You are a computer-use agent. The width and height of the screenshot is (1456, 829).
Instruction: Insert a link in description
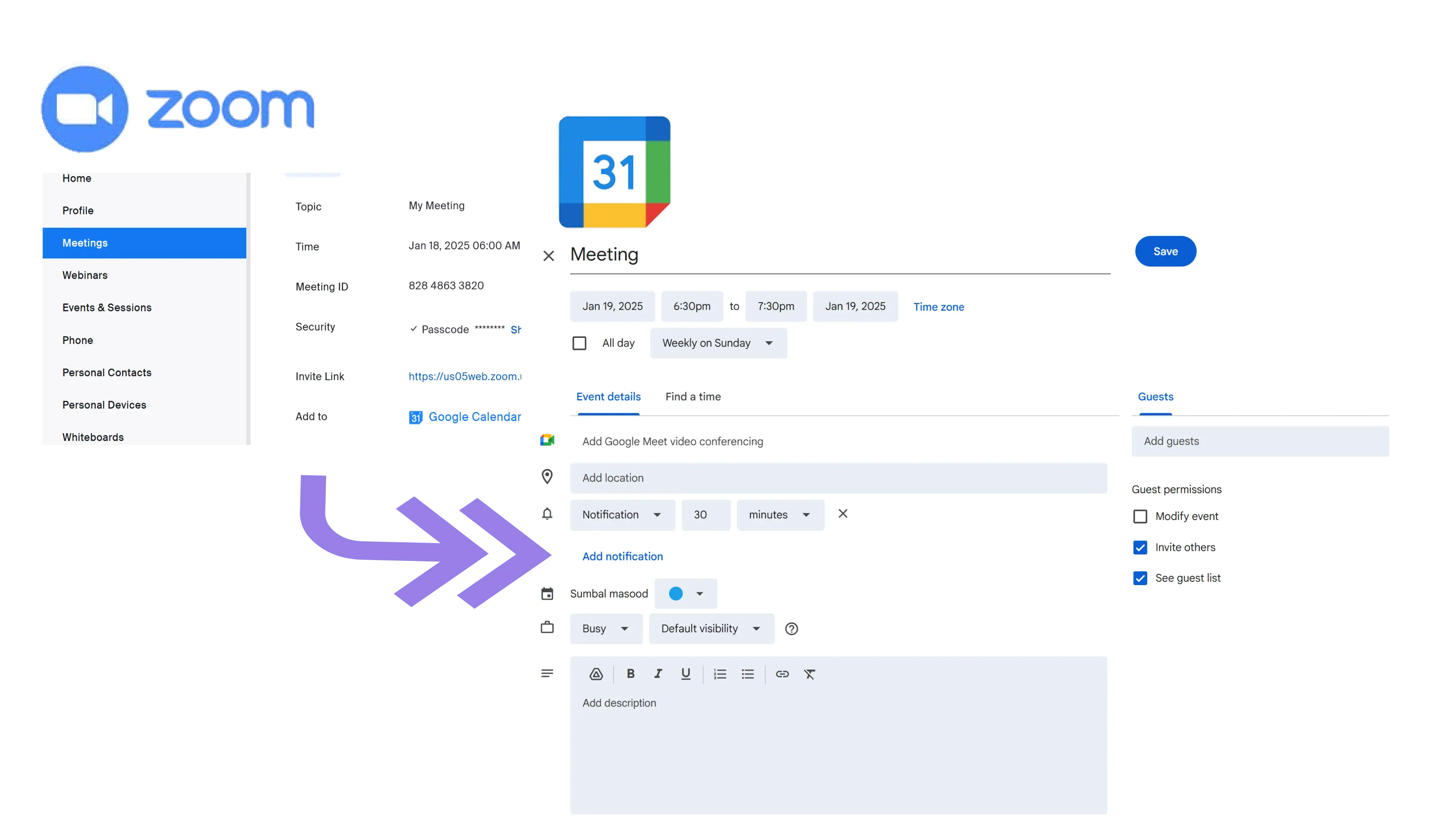click(782, 674)
